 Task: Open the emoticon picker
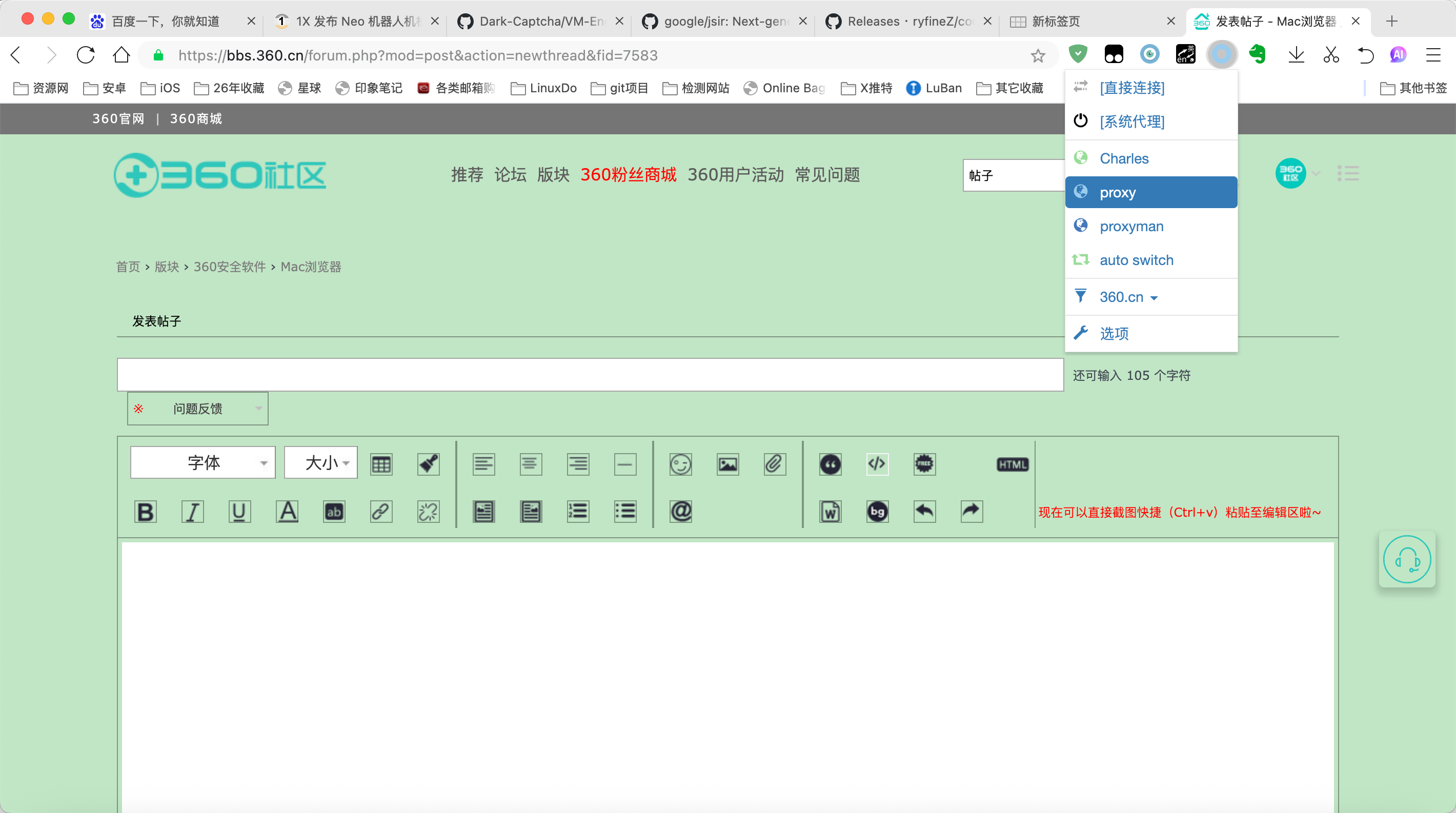click(x=680, y=464)
